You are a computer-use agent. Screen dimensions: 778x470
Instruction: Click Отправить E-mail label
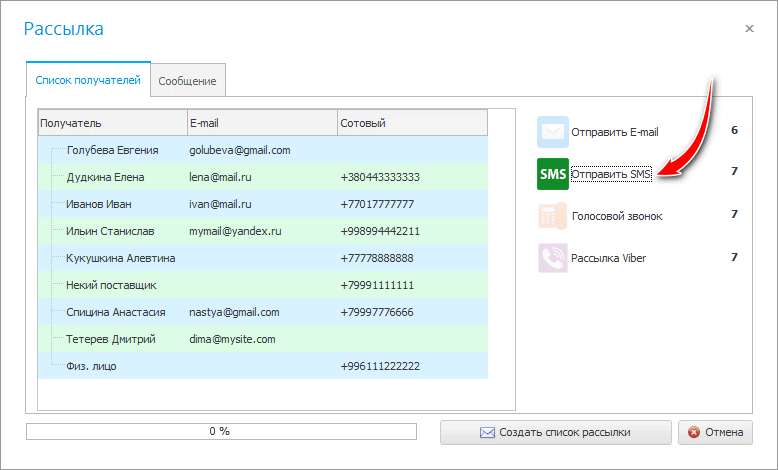click(x=615, y=132)
